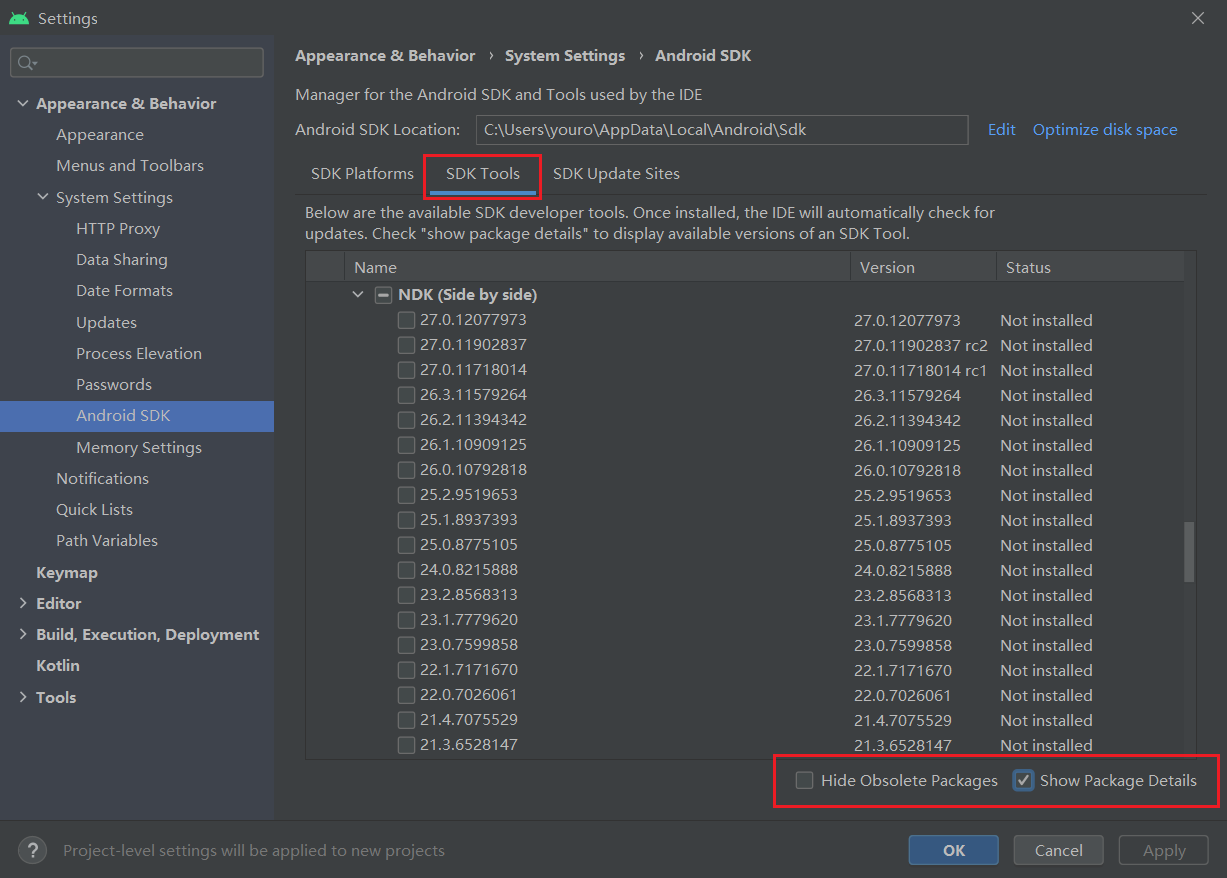The image size is (1227, 878).
Task: Sort packages by the Name column header
Action: (598, 268)
